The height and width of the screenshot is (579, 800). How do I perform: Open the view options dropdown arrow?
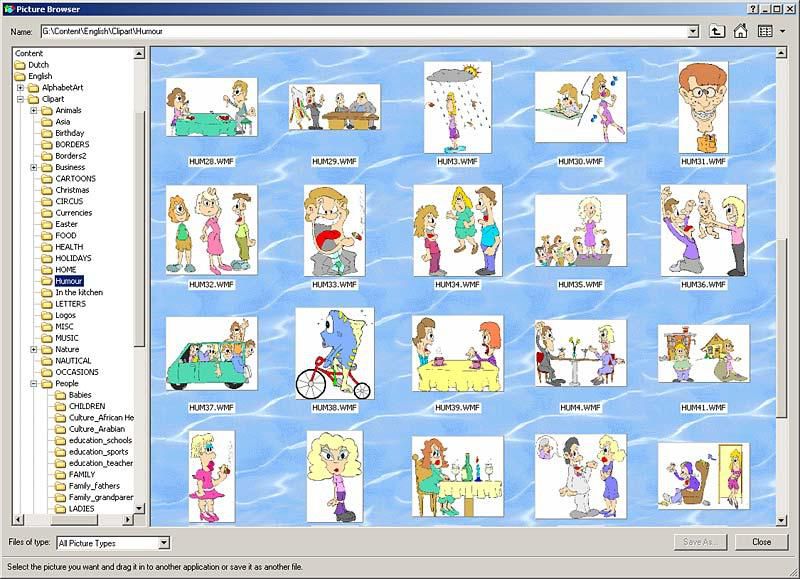point(782,31)
